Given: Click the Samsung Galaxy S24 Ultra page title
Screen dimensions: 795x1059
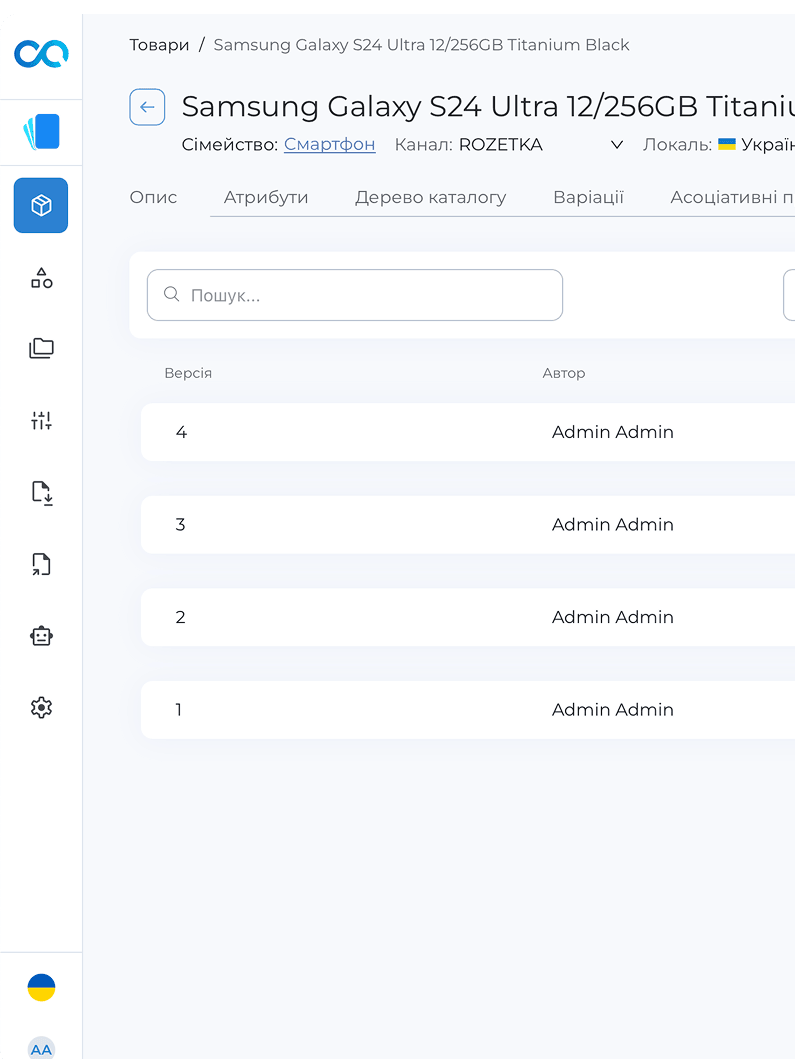Looking at the screenshot, I should click(x=488, y=107).
